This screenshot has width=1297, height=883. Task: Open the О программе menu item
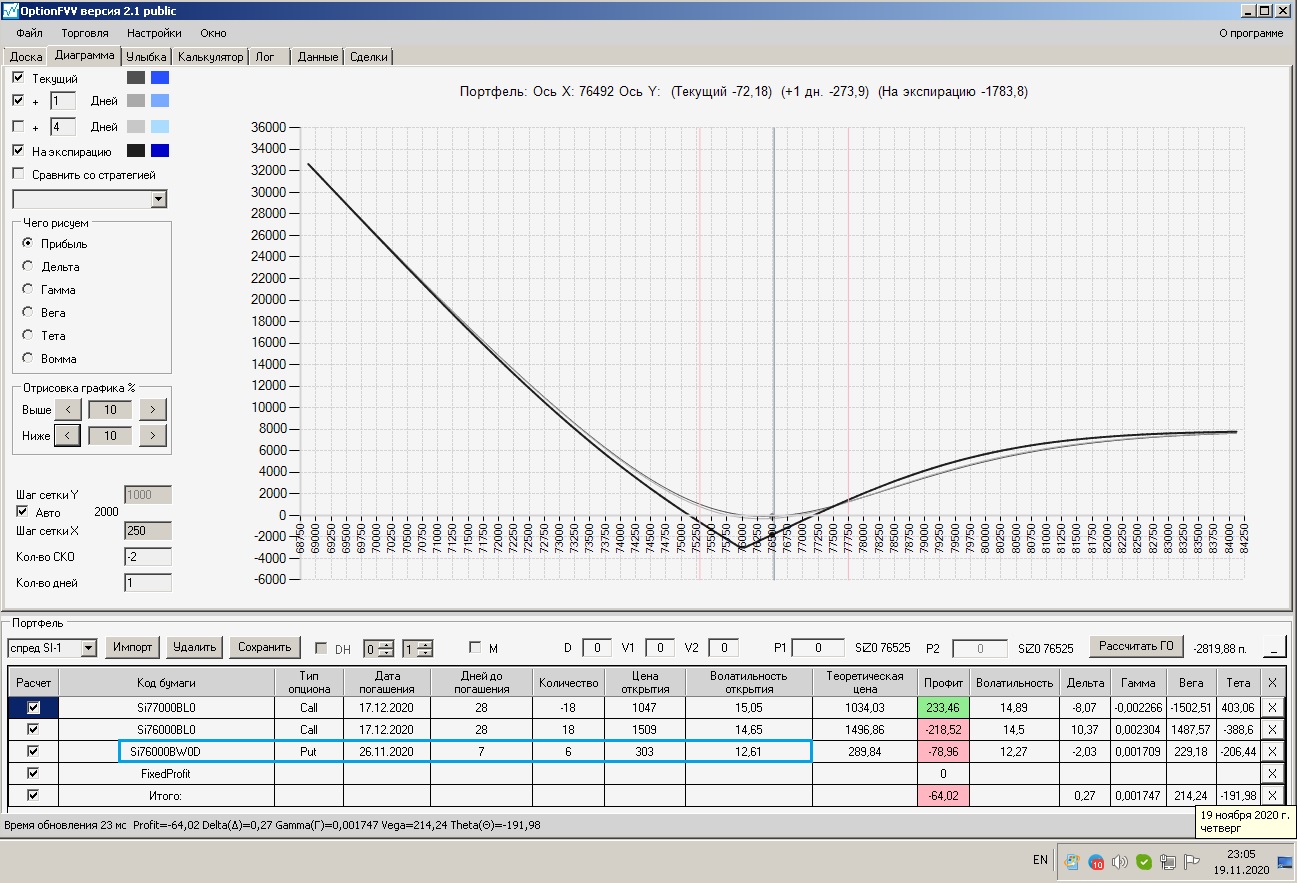pyautogui.click(x=1251, y=33)
